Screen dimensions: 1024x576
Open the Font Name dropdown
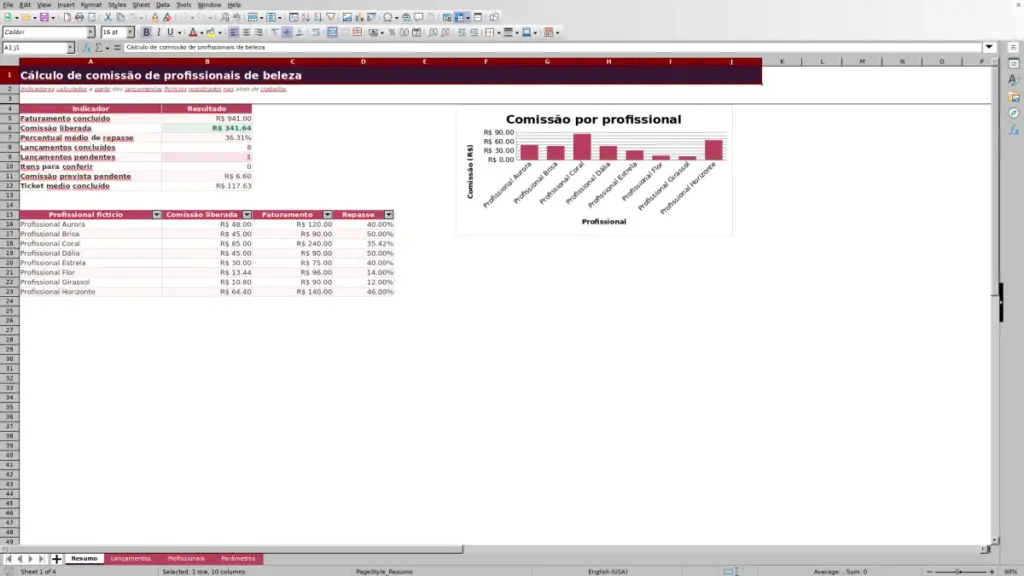(x=90, y=33)
